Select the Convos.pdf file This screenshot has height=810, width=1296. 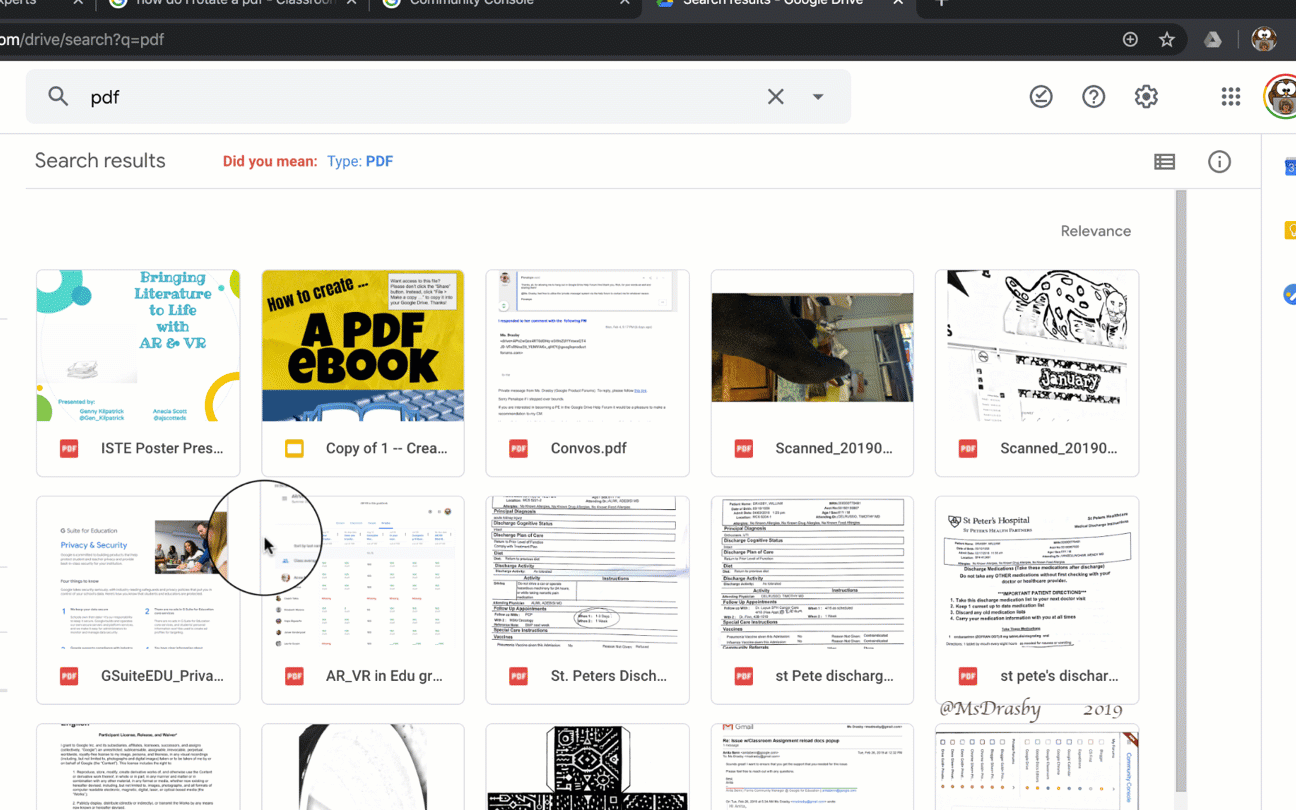[588, 373]
